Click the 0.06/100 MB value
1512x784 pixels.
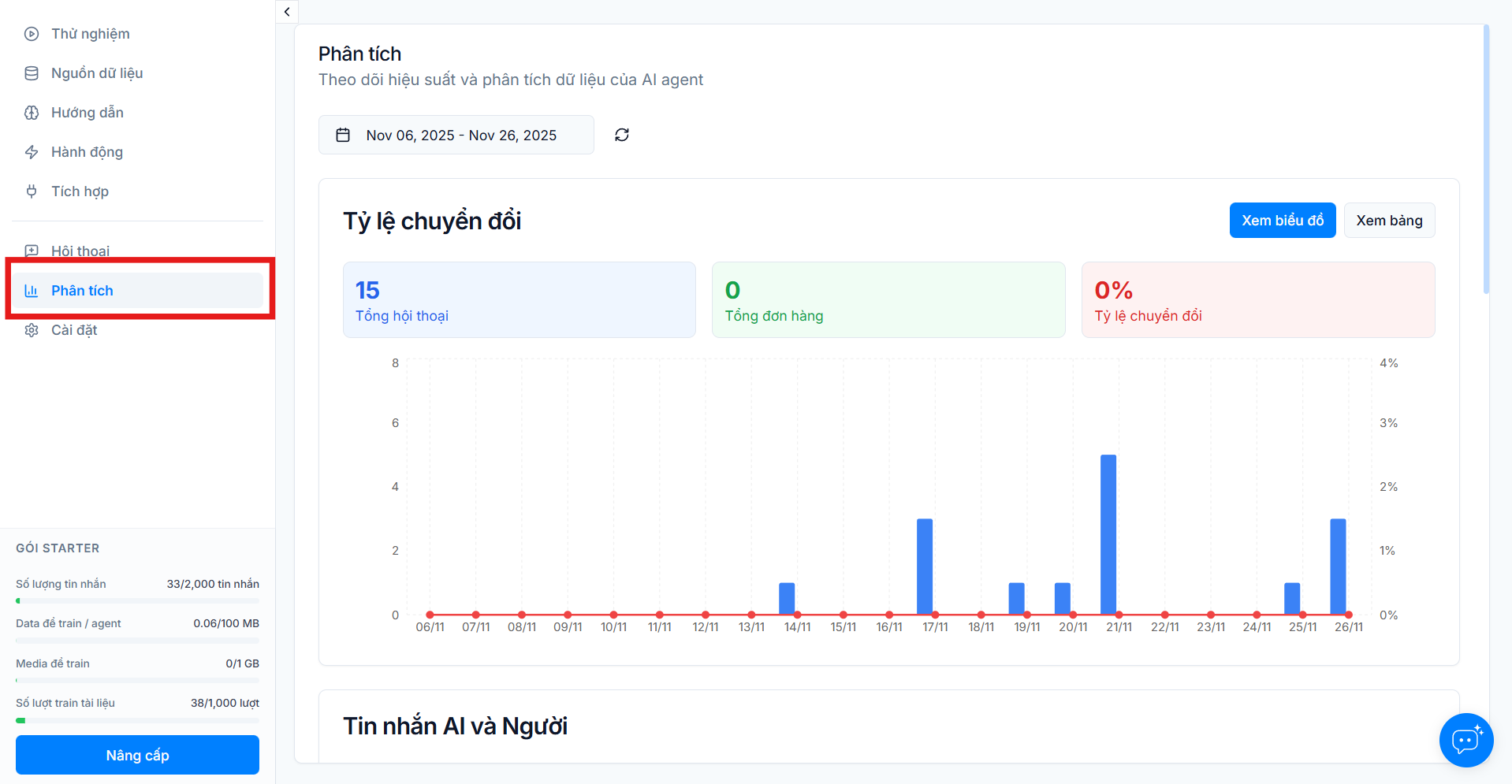(226, 623)
